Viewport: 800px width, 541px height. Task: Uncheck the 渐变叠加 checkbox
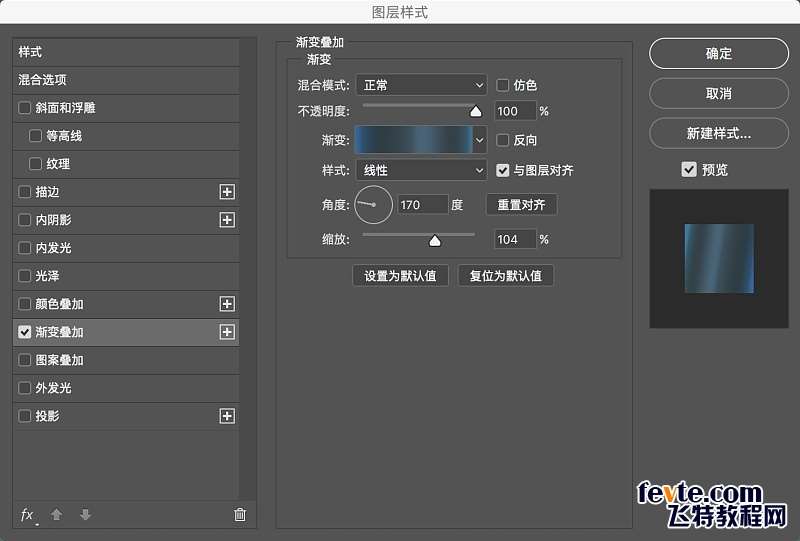click(24, 332)
